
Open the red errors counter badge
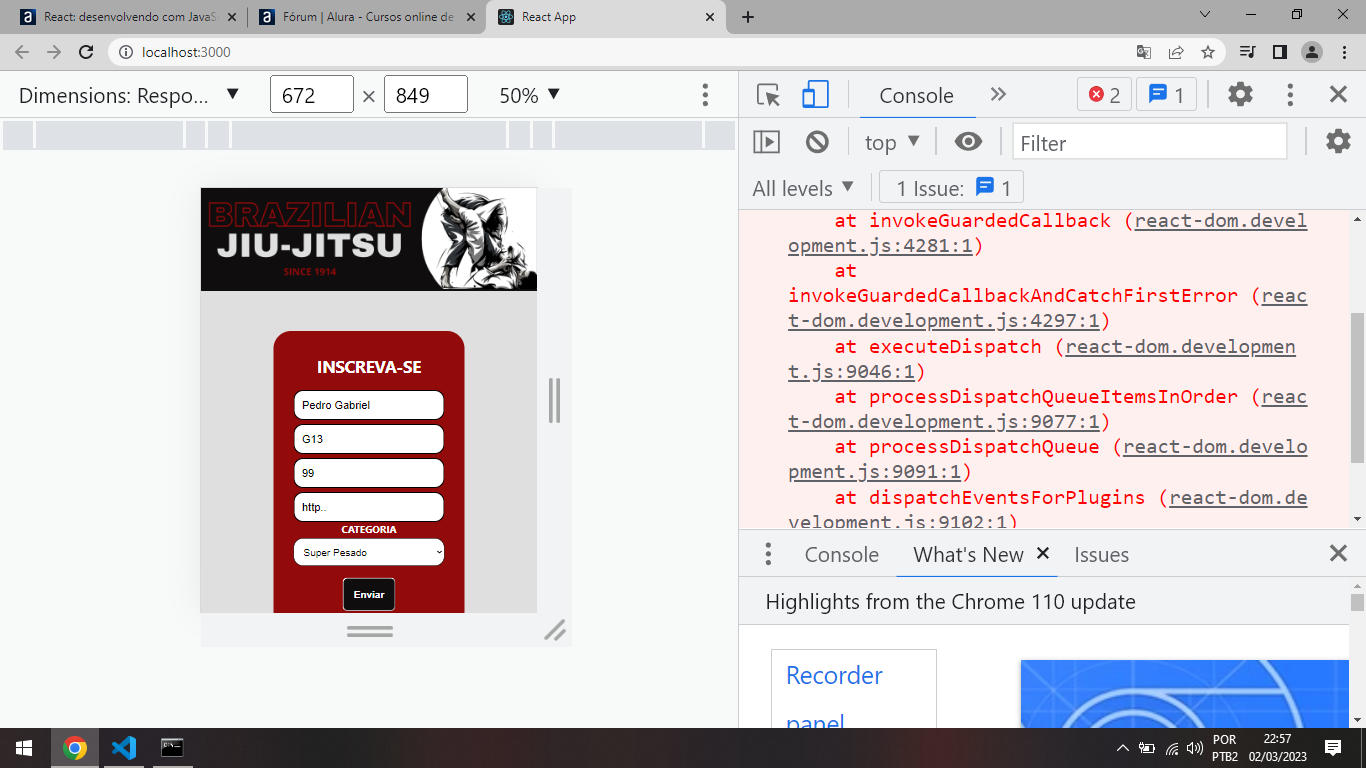click(x=1104, y=95)
